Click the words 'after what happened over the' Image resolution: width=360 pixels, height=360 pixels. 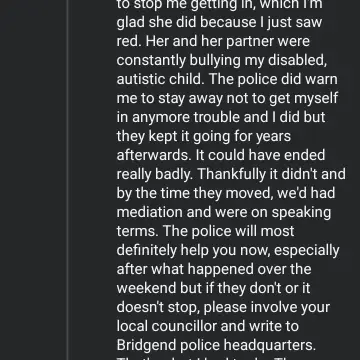pos(214,269)
